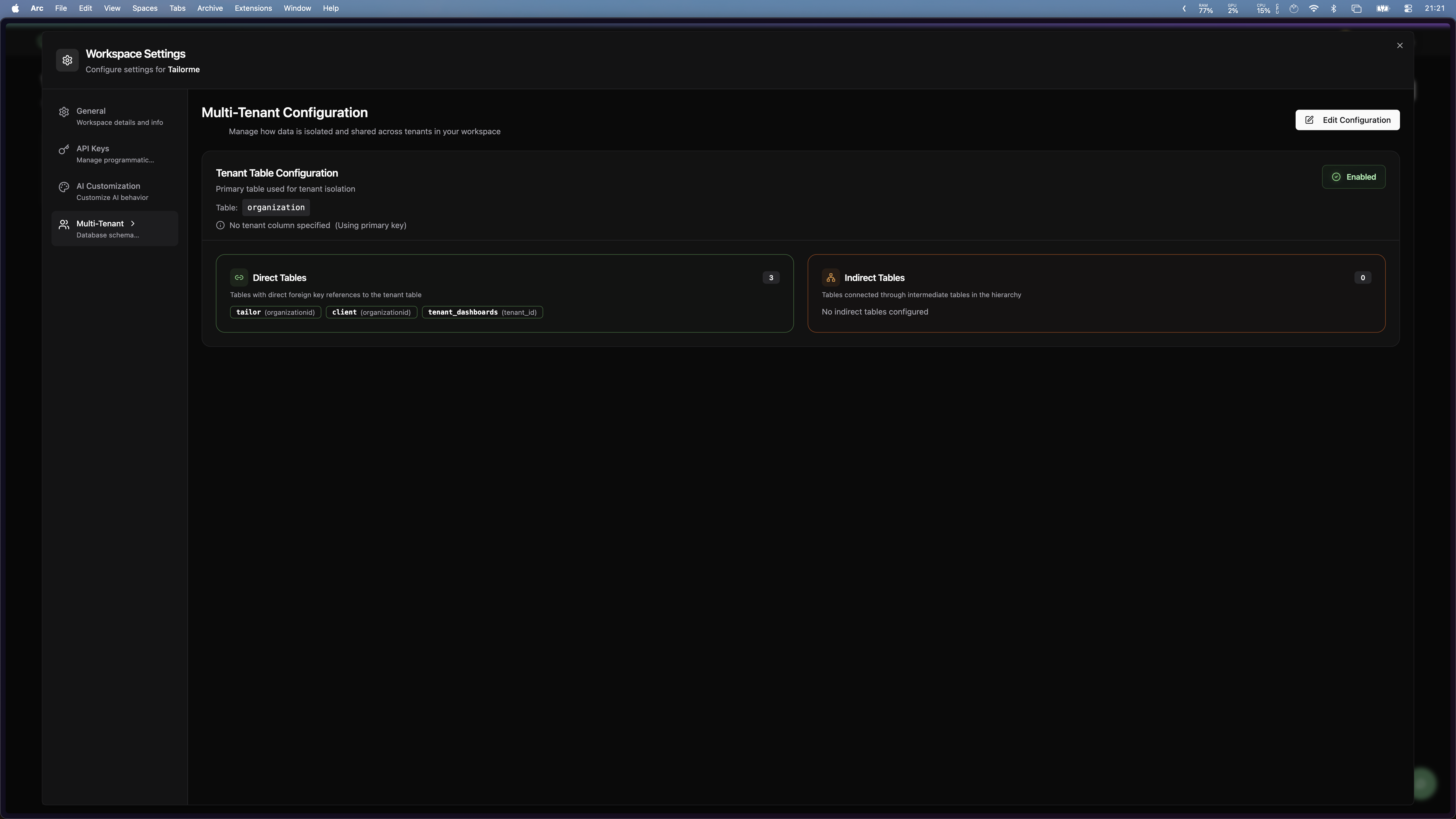Click the AI Customization palette icon
Image resolution: width=1456 pixels, height=819 pixels.
63,187
